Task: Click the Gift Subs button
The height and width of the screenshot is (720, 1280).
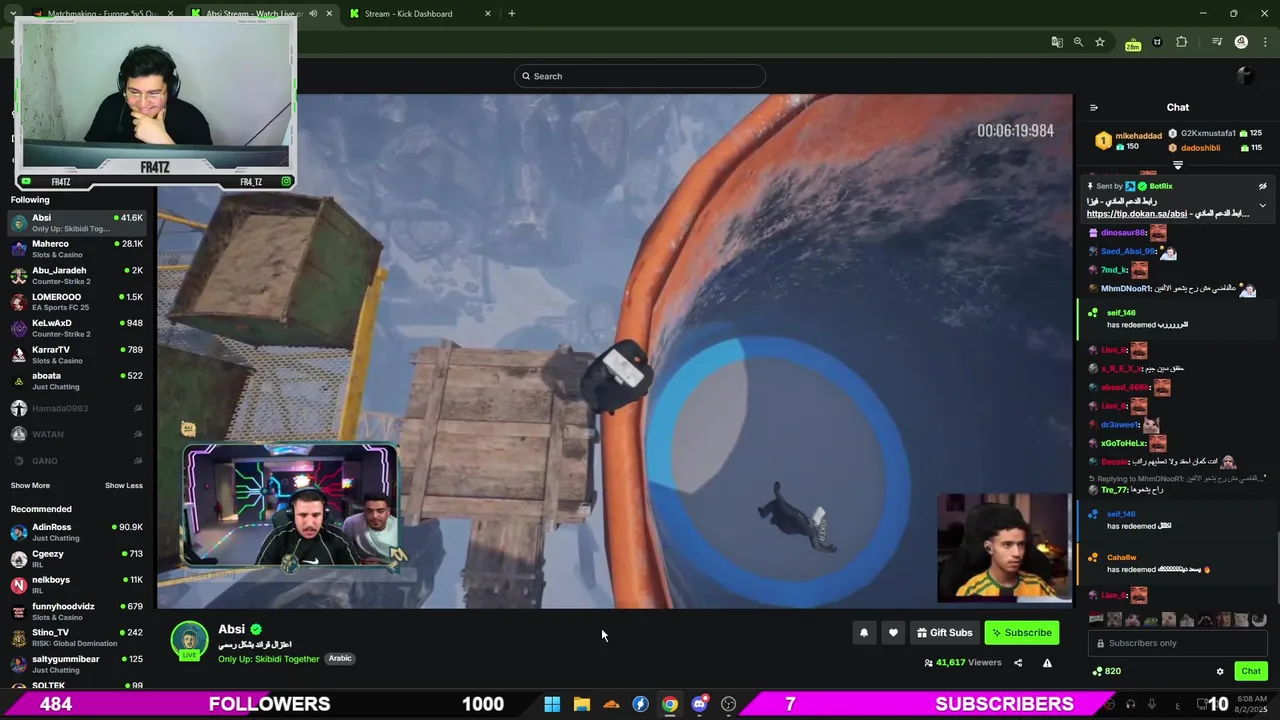Action: tap(945, 632)
